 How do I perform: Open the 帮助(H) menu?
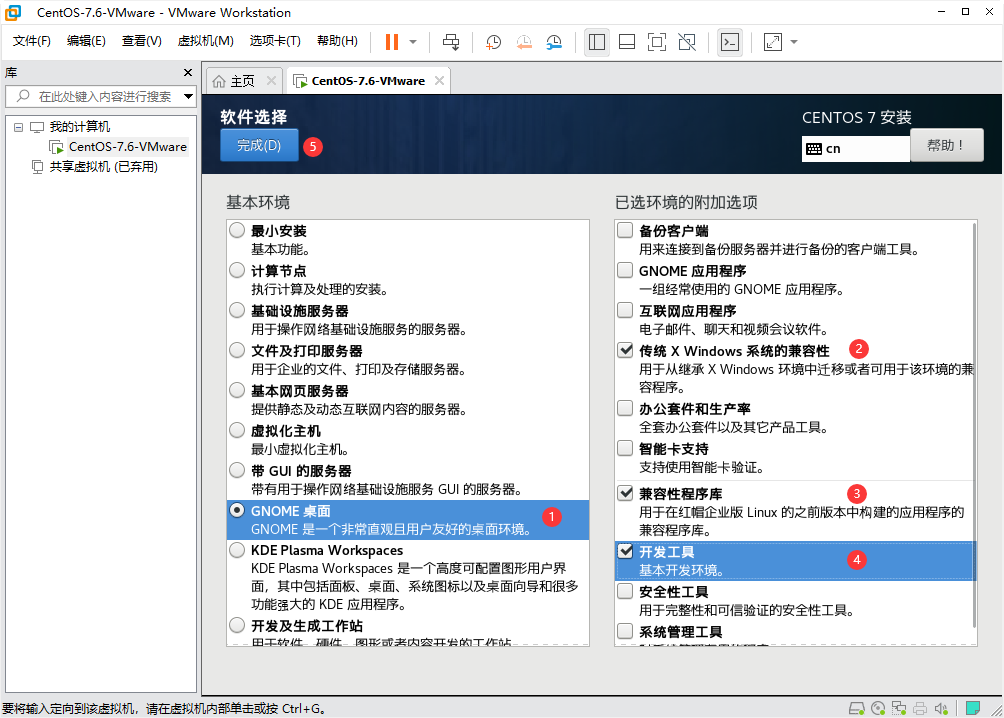coord(337,41)
